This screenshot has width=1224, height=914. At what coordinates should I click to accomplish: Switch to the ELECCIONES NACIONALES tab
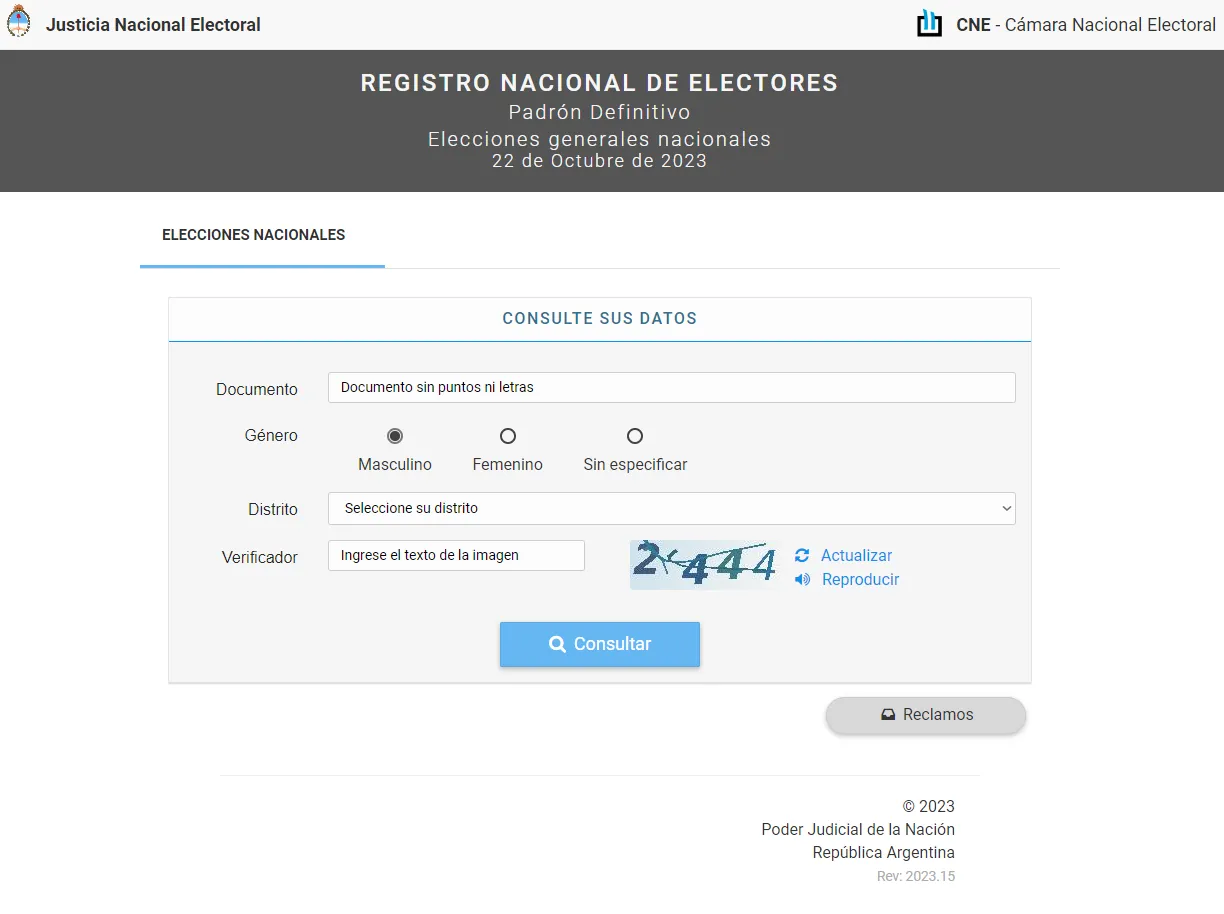point(254,235)
